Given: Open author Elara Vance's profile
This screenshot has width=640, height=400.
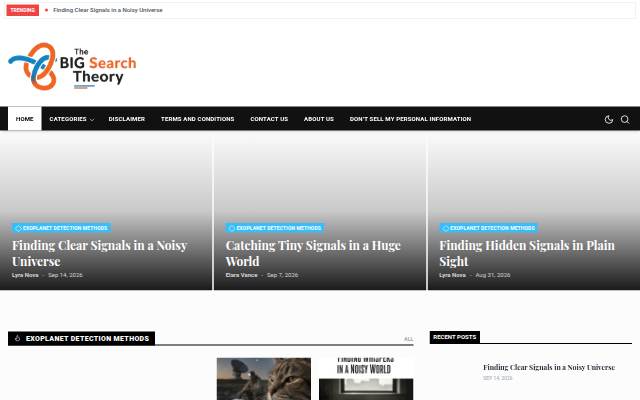Looking at the screenshot, I should coord(242,275).
